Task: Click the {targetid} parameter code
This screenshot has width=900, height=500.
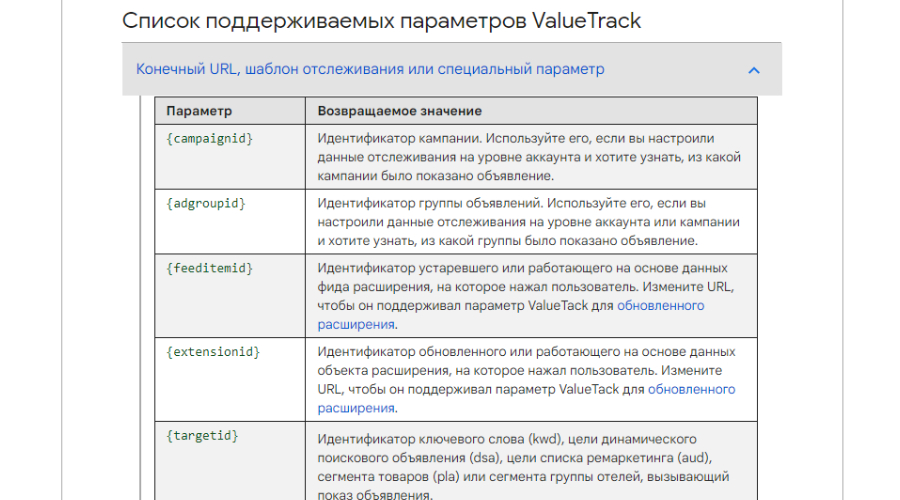Action: coord(202,436)
